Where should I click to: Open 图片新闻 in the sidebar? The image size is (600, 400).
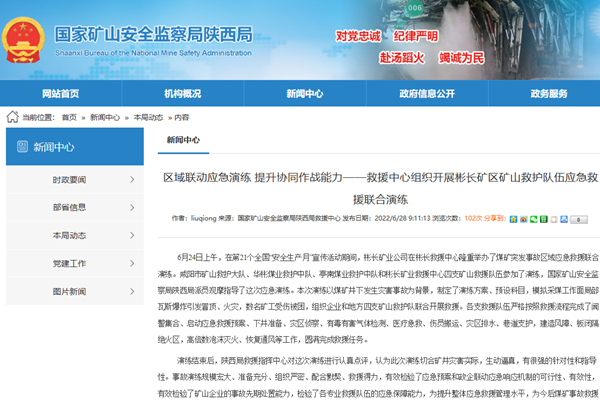(x=68, y=292)
